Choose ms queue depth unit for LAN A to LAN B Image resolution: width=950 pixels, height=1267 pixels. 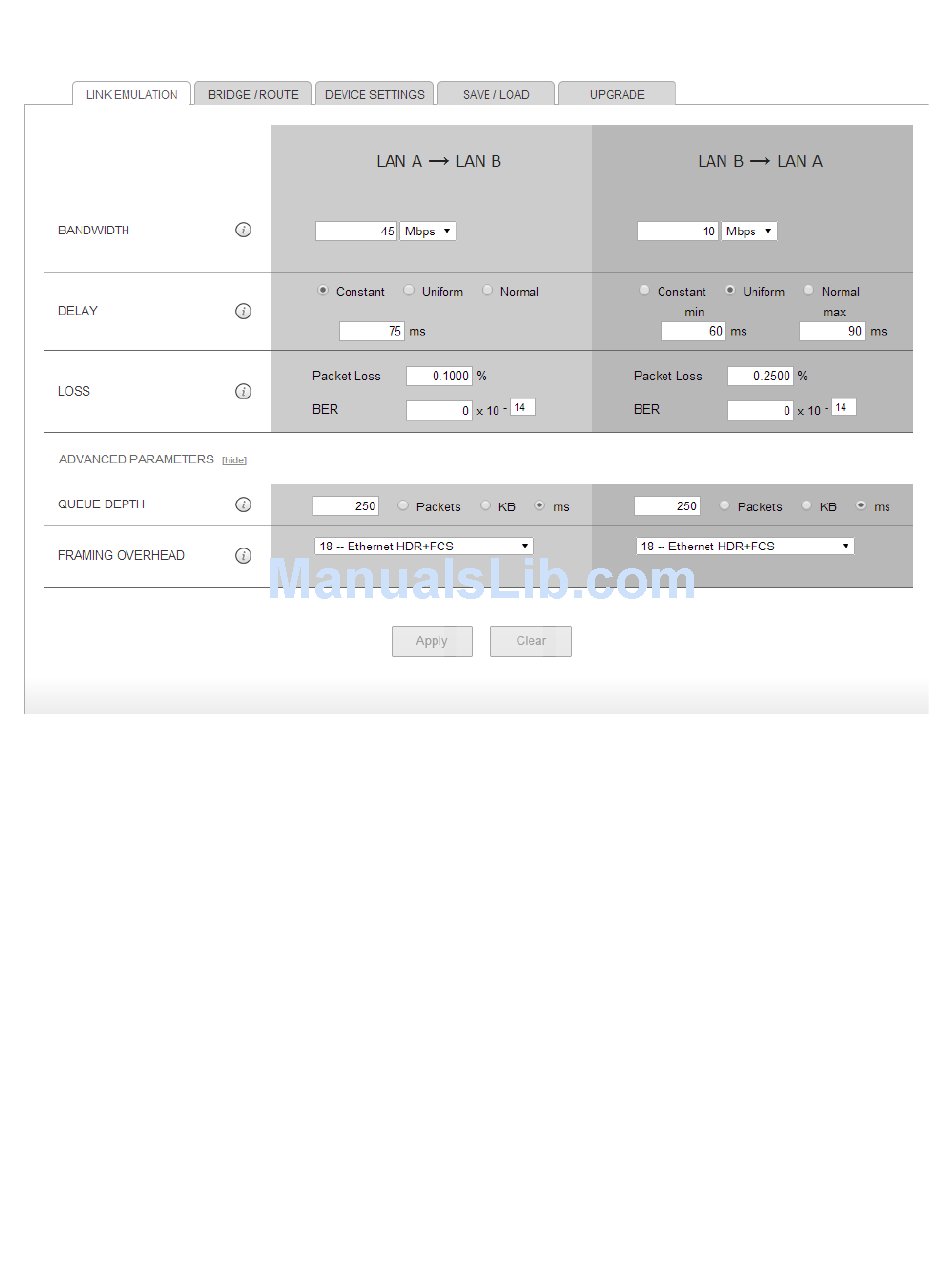540,506
